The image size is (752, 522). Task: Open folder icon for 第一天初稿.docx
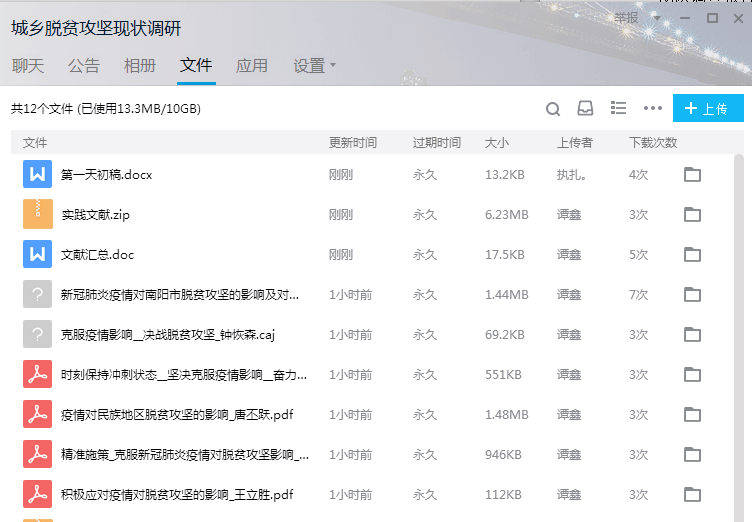point(692,175)
